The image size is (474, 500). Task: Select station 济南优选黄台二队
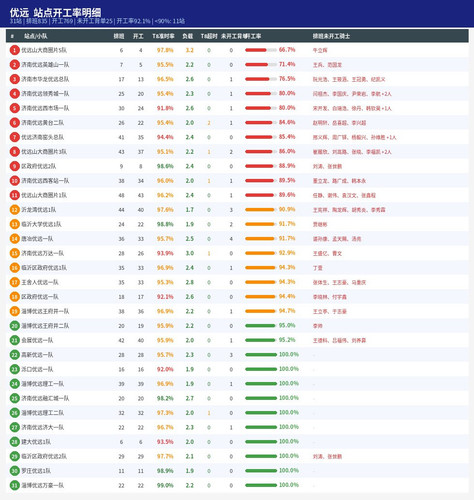[43, 123]
